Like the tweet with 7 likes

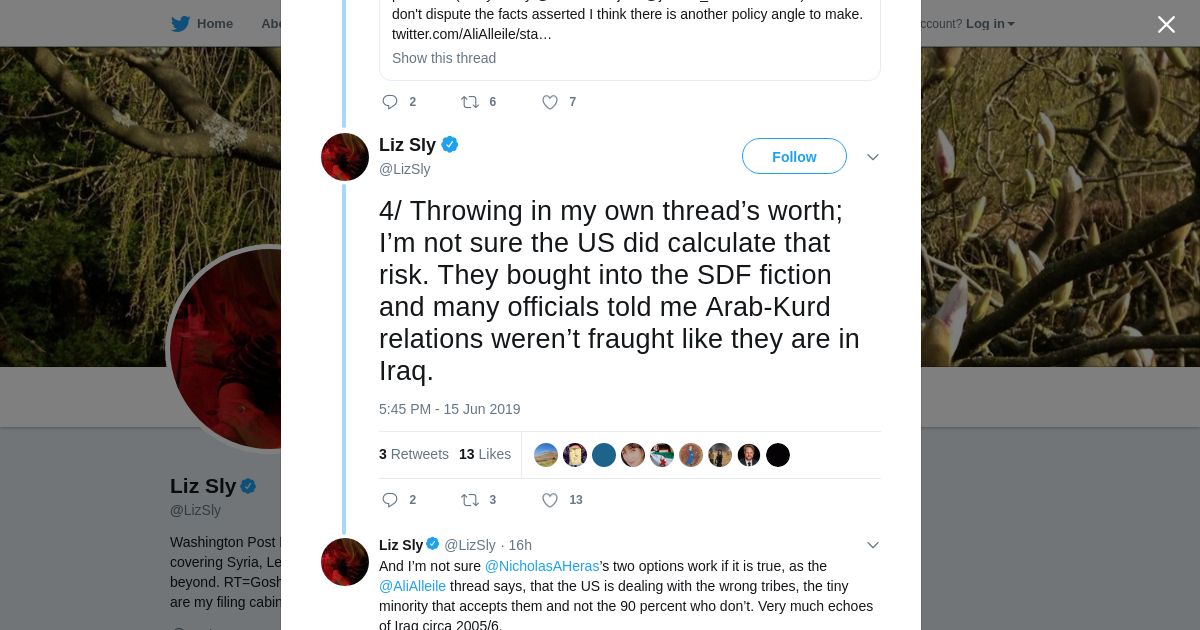click(x=550, y=102)
